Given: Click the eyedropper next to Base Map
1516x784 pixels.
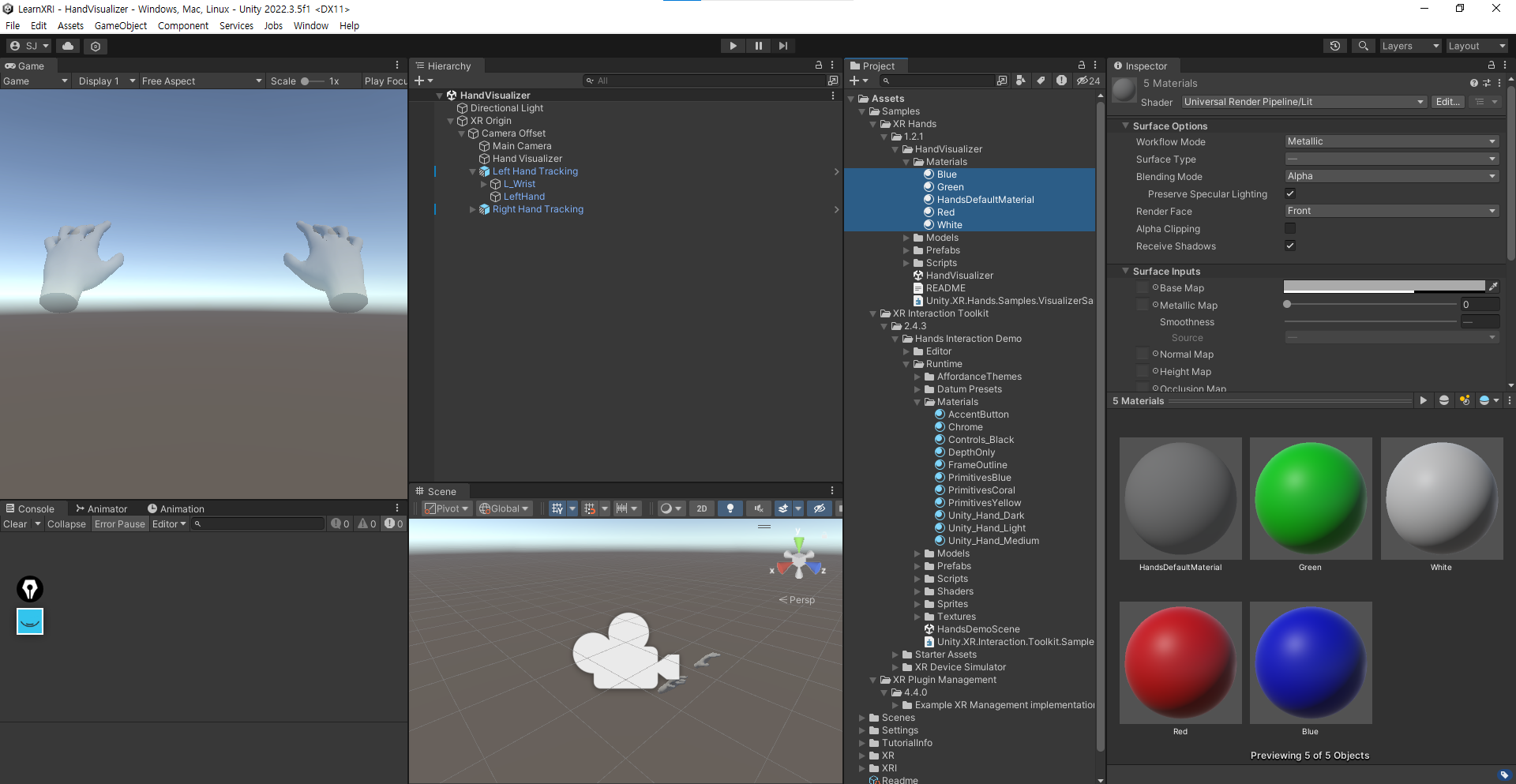Looking at the screenshot, I should click(1492, 287).
